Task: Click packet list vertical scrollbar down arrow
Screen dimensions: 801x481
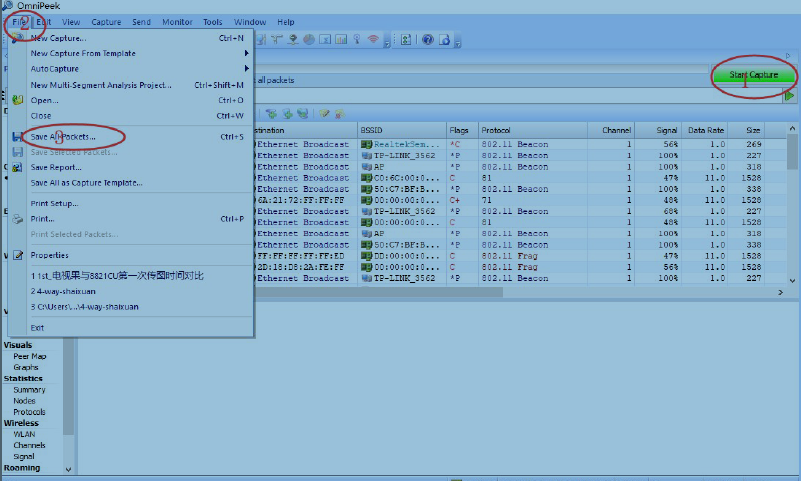Action: [792, 280]
